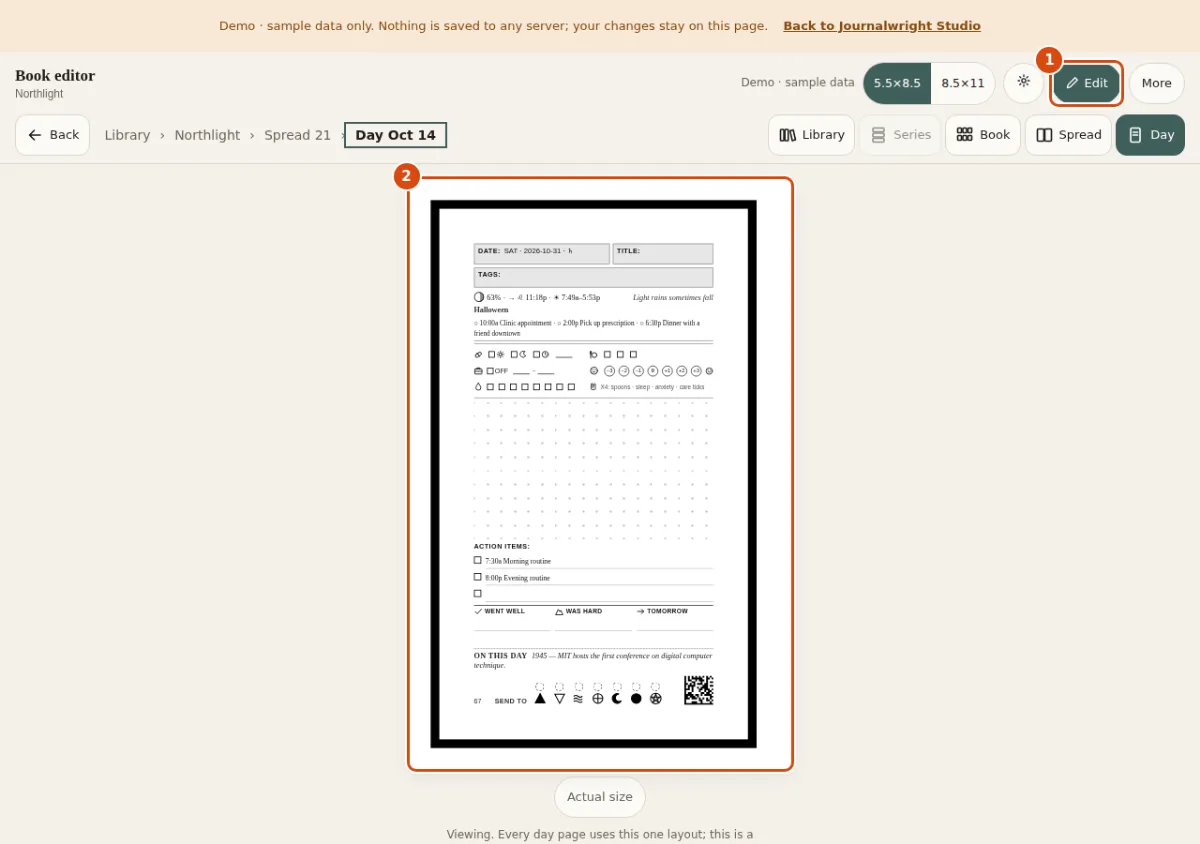Mark the dashed circle above the solid triangle
The image size is (1200, 844).
click(540, 686)
